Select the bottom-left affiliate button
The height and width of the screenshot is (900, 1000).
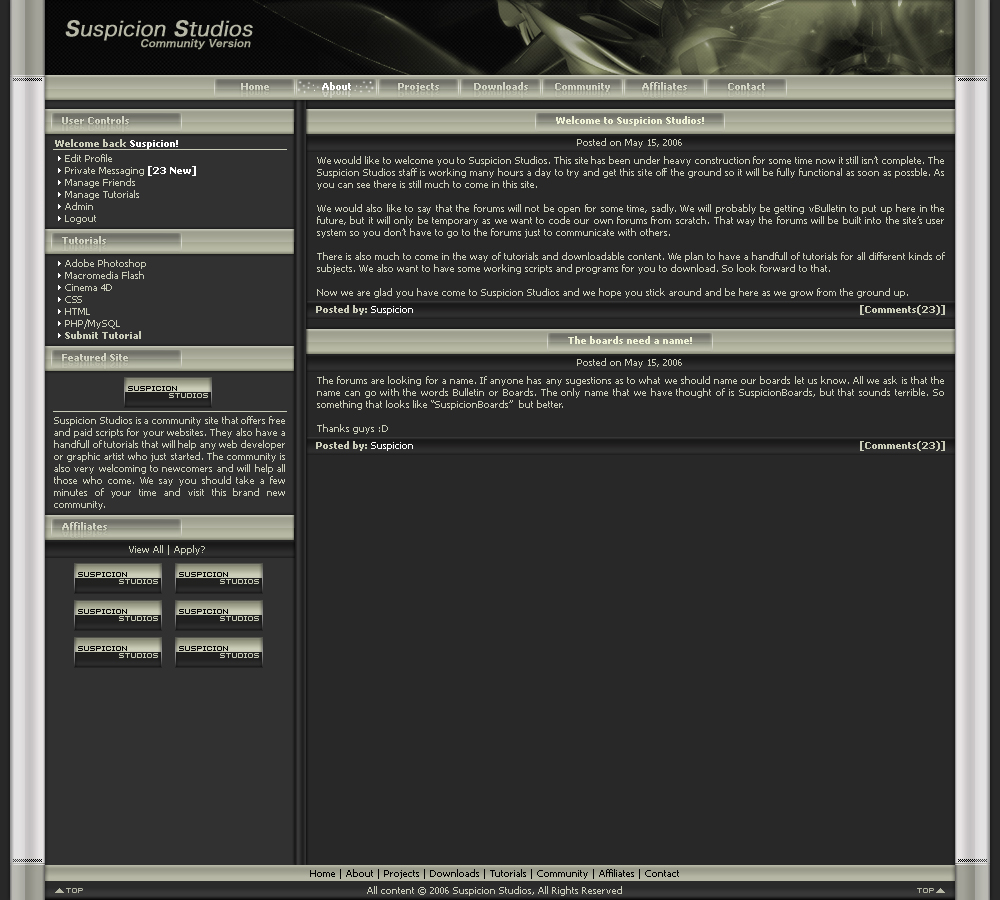(x=117, y=650)
